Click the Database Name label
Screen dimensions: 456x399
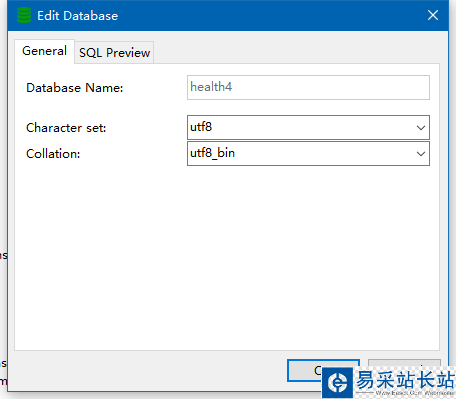pyautogui.click(x=75, y=88)
